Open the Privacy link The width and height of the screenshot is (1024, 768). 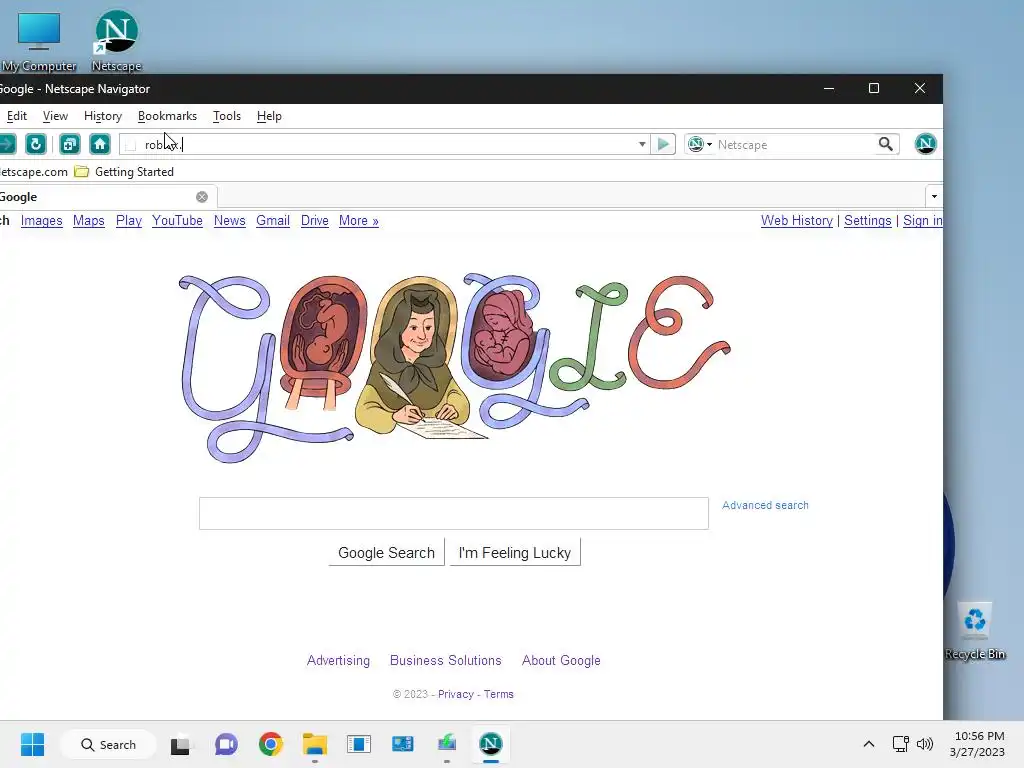455,694
